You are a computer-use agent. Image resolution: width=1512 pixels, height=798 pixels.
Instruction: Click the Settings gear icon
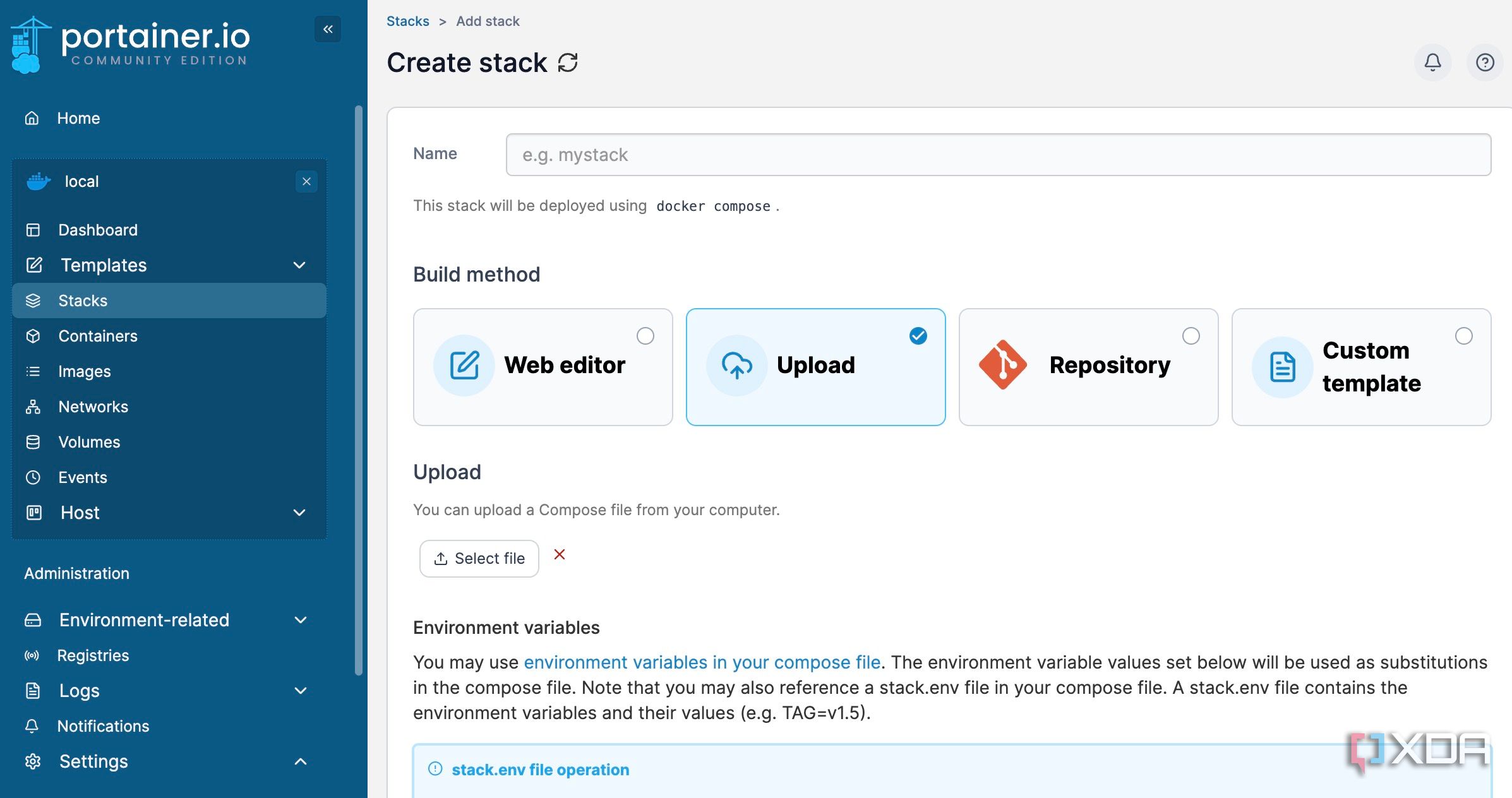tap(33, 761)
